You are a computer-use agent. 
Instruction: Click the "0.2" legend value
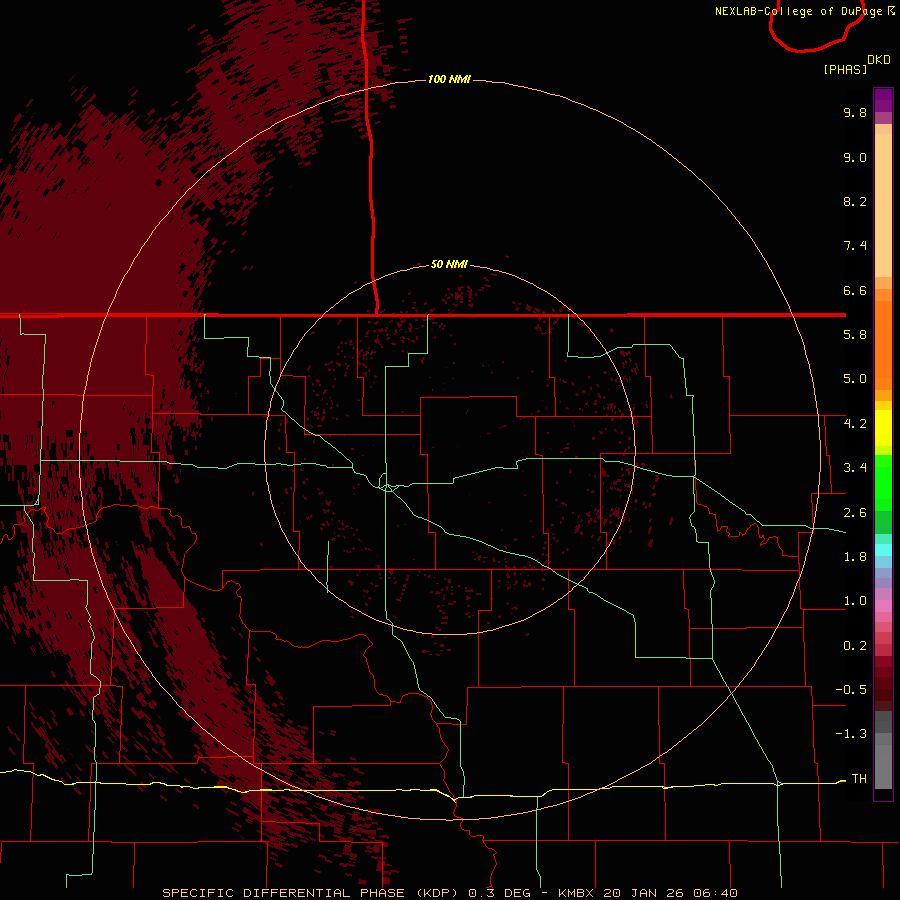tap(855, 646)
